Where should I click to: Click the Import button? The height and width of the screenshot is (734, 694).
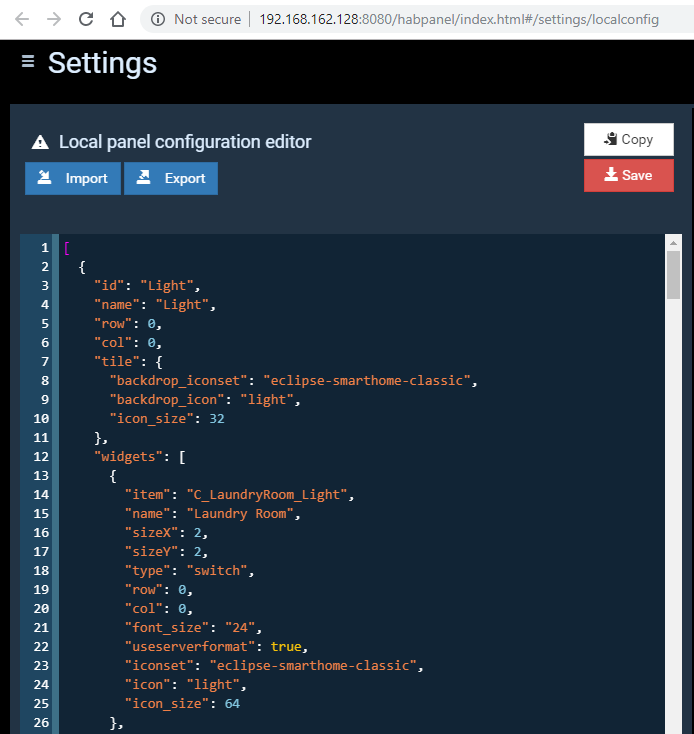coord(73,178)
